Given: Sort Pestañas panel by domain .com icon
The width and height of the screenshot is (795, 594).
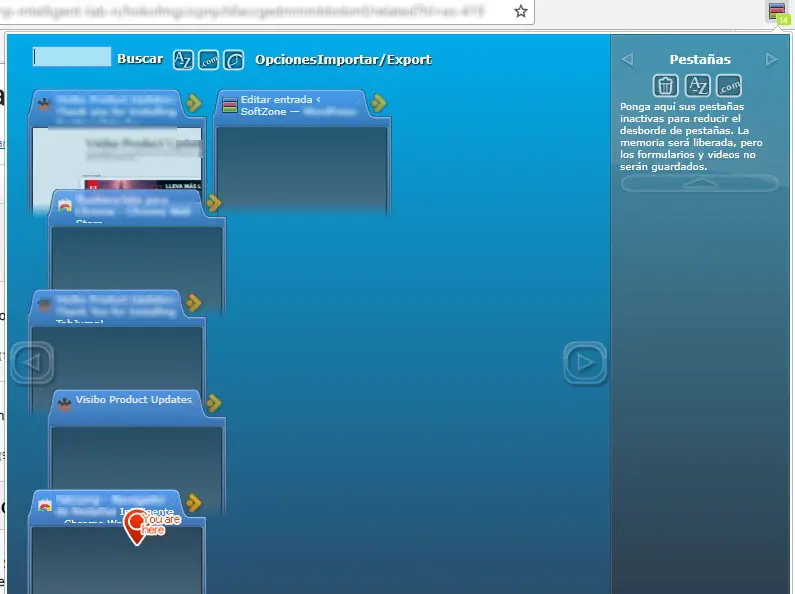Looking at the screenshot, I should pyautogui.click(x=729, y=85).
